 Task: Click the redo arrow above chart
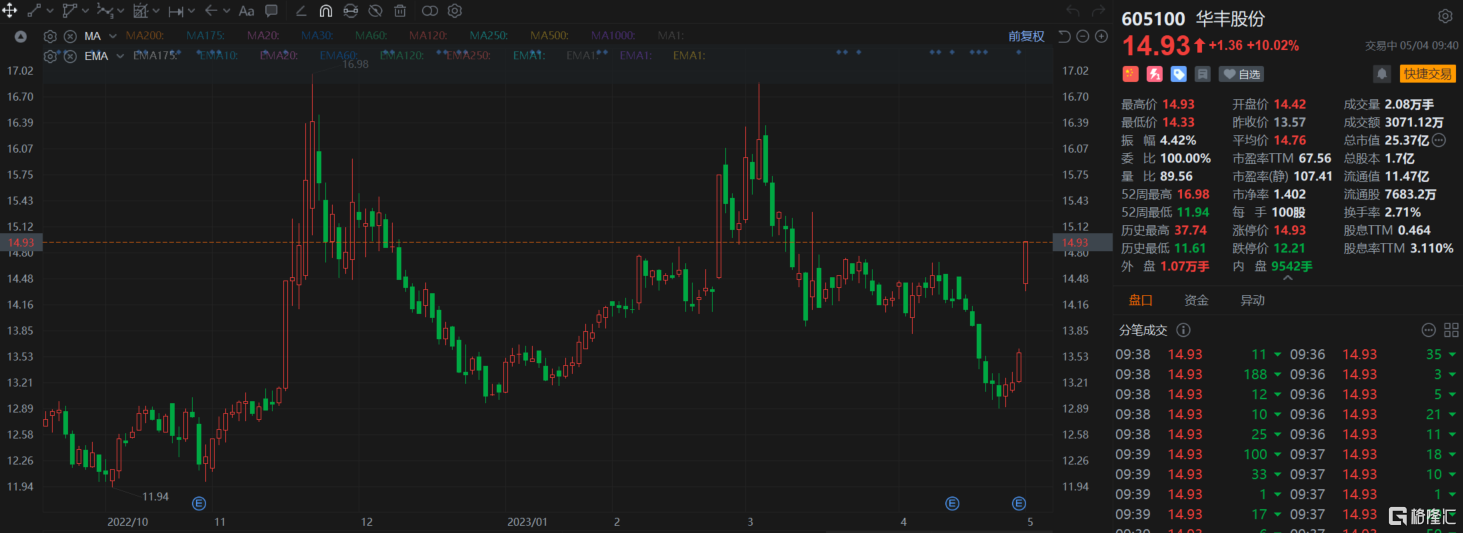(x=1098, y=11)
